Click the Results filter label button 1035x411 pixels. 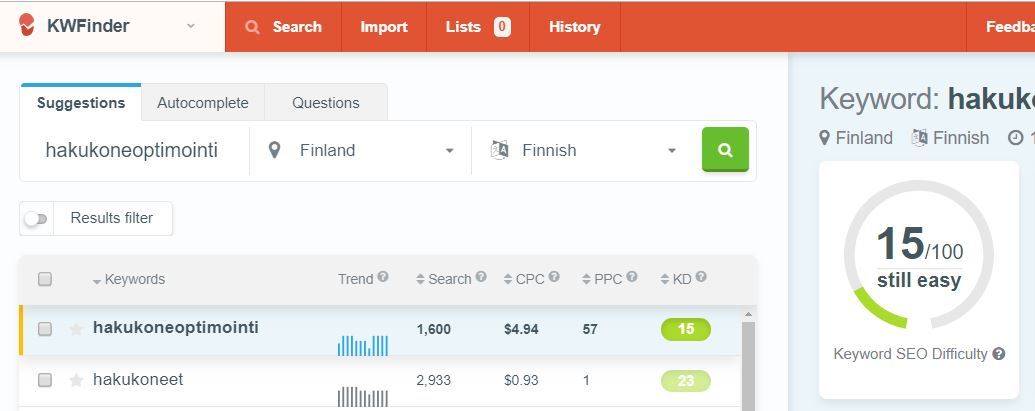[x=112, y=218]
